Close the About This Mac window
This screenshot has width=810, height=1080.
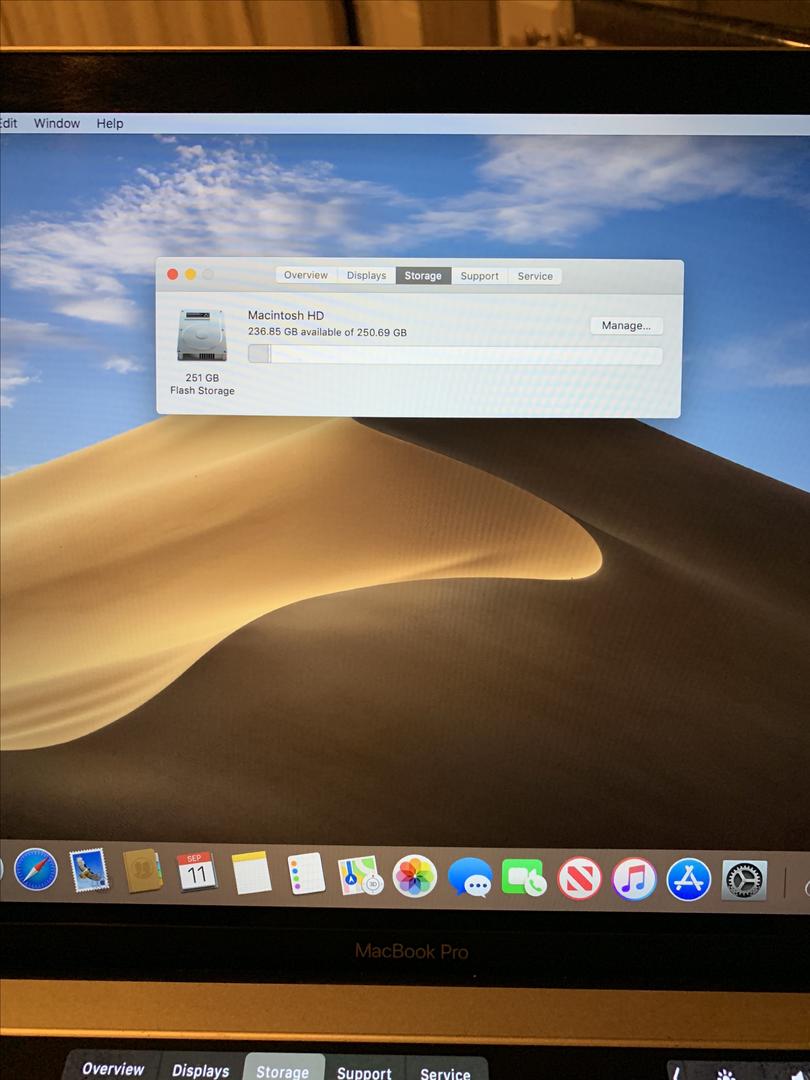pos(172,274)
